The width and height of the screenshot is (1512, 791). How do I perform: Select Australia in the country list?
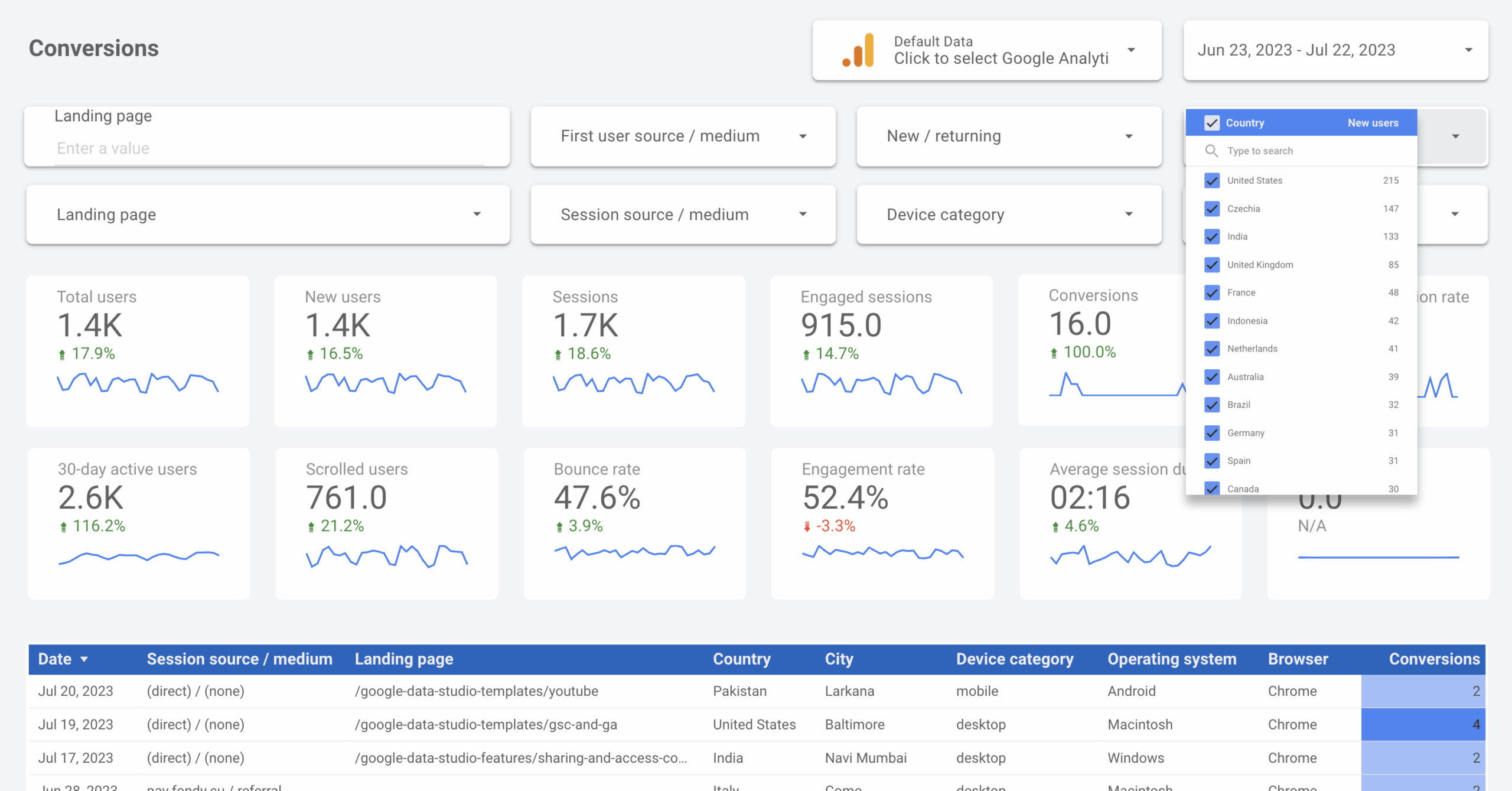pyautogui.click(x=1245, y=377)
